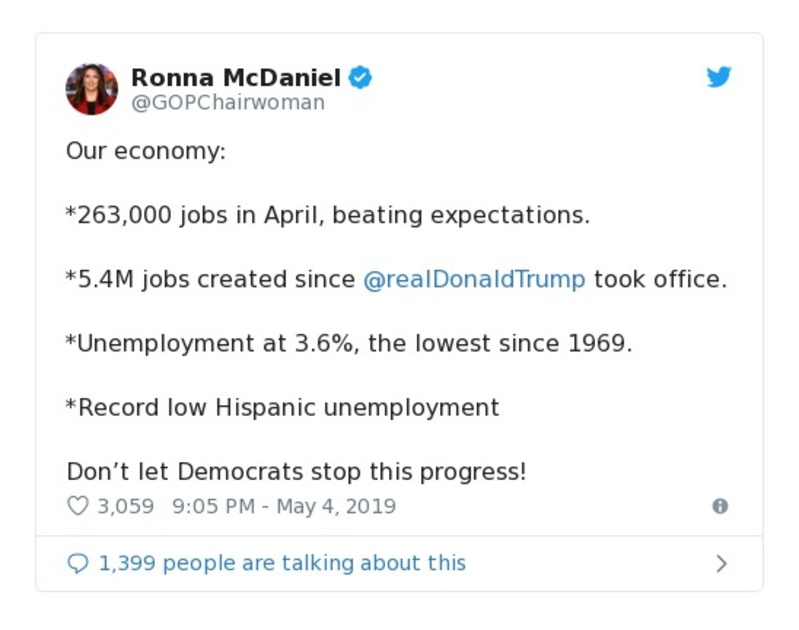Click the blue verified badge
This screenshot has width=799, height=630.
[360, 78]
